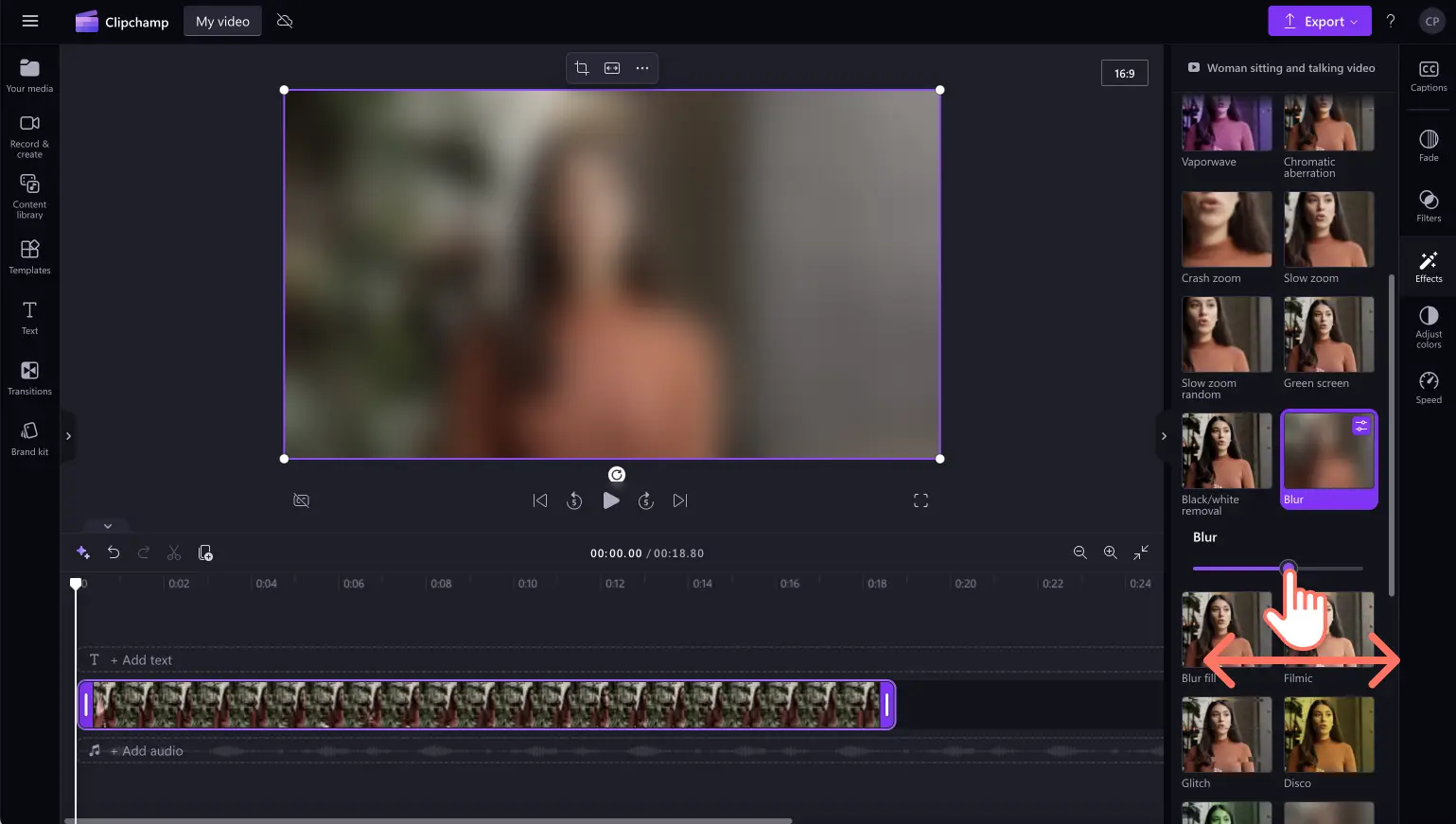Undo the last edit action
This screenshot has width=1456, height=824.
coord(114,552)
